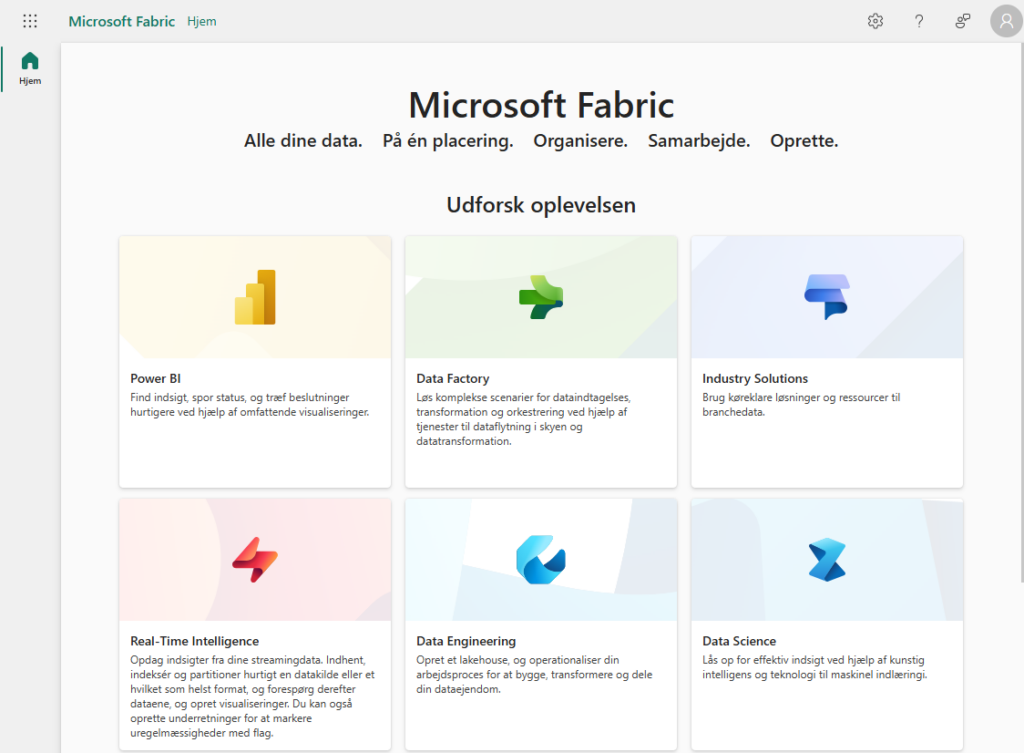
Task: Click the vertical scrollbar on the right edge
Action: pos(1021,312)
